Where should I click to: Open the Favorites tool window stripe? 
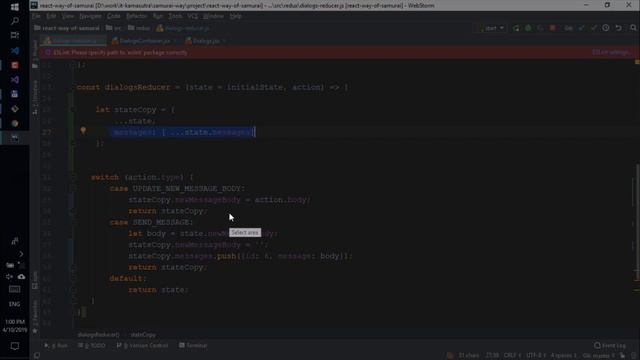35,316
